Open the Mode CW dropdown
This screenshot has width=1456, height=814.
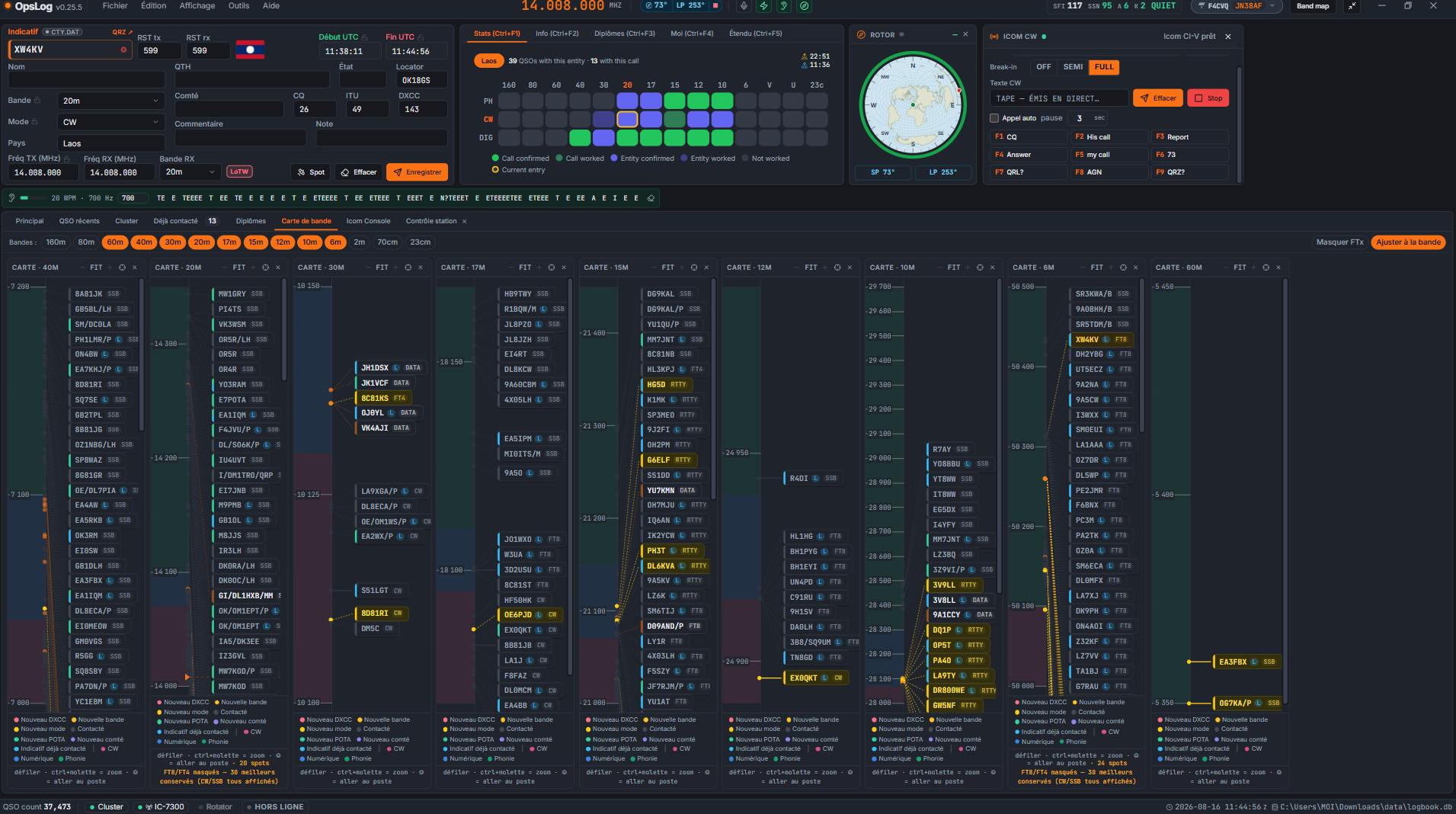[x=111, y=122]
